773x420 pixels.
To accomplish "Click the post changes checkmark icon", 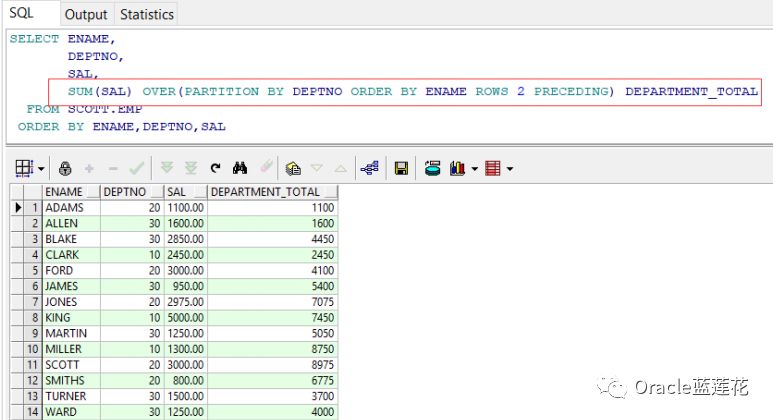I will (137, 169).
